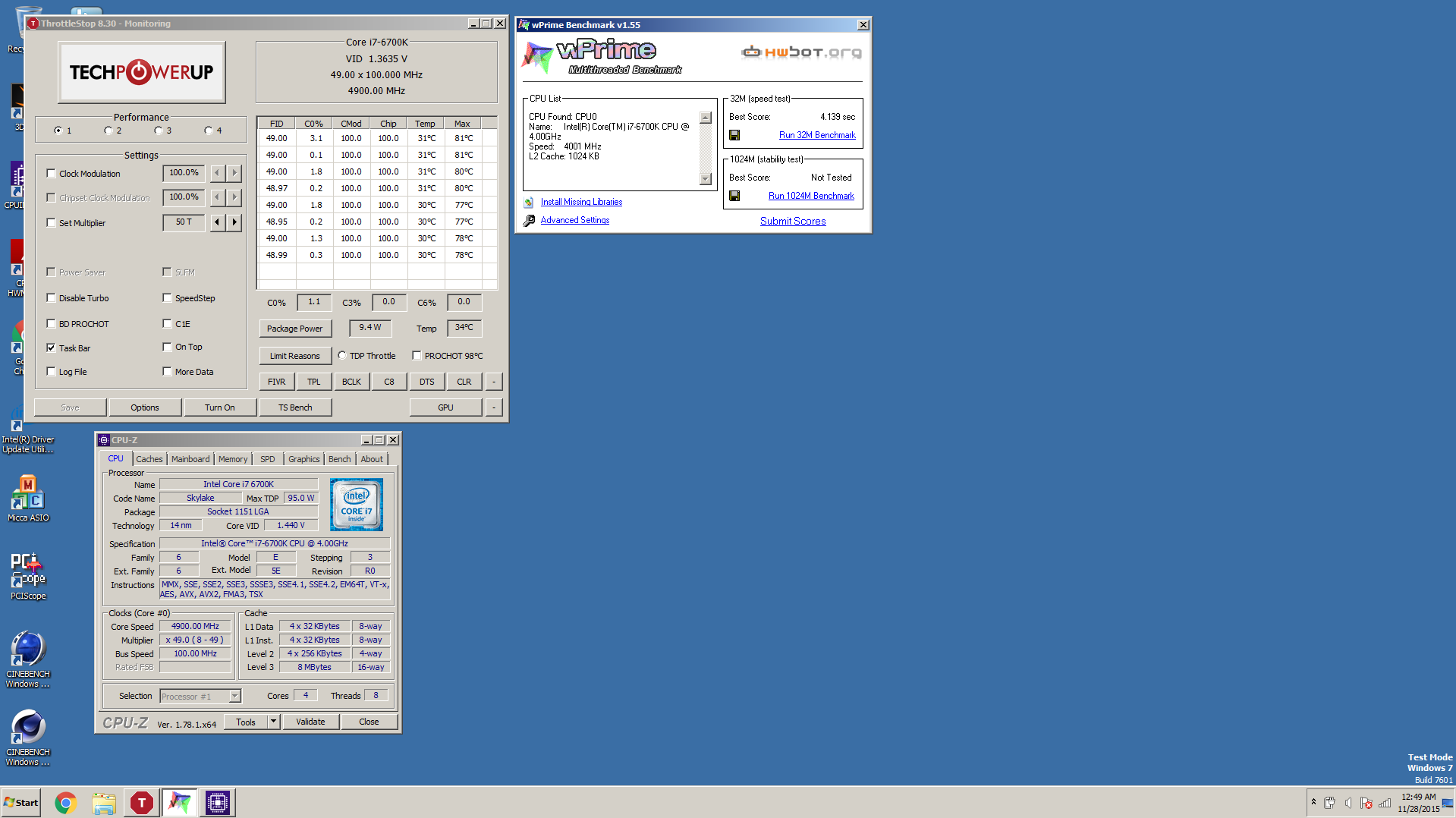Click the Limit Reasons button

pos(295,356)
